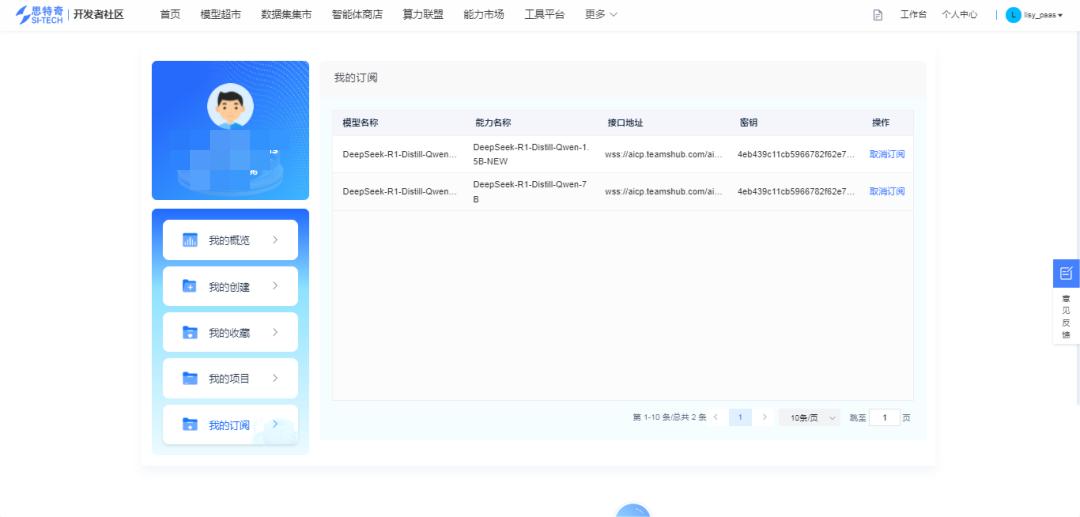
Task: Open the 10条/页 page size dropdown
Action: pos(809,417)
